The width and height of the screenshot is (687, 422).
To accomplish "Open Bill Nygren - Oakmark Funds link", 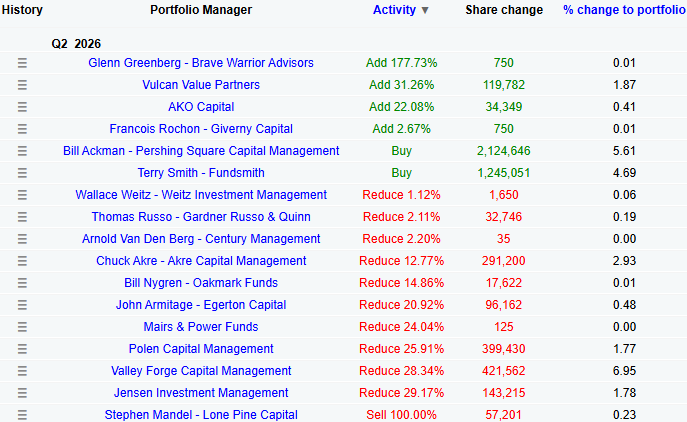I will point(201,283).
